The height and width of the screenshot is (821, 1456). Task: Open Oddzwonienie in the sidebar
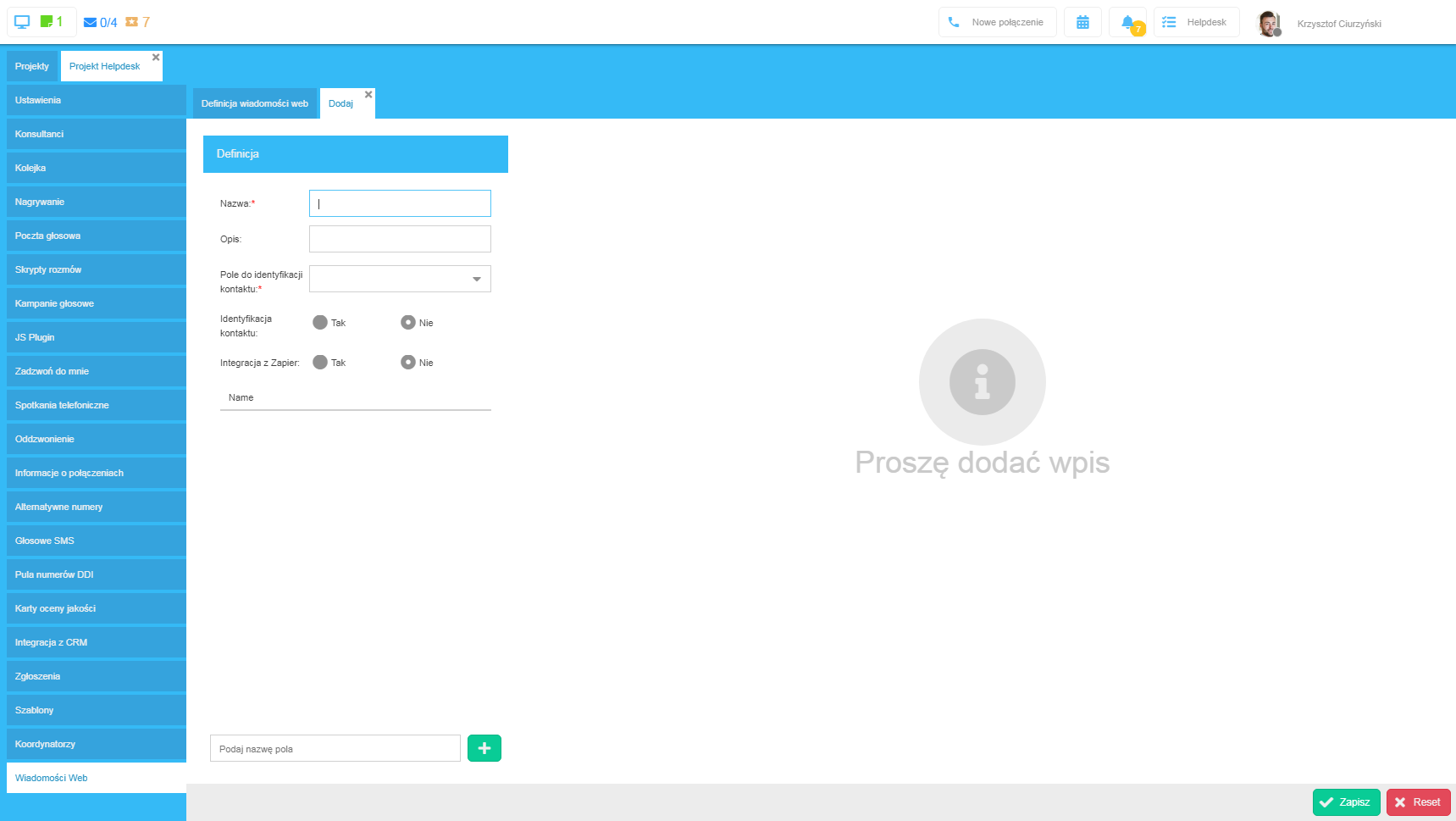coord(97,439)
